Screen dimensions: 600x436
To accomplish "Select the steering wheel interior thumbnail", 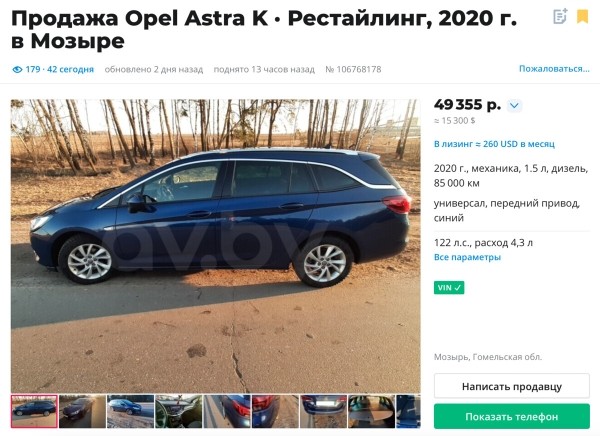I will (x=179, y=412).
